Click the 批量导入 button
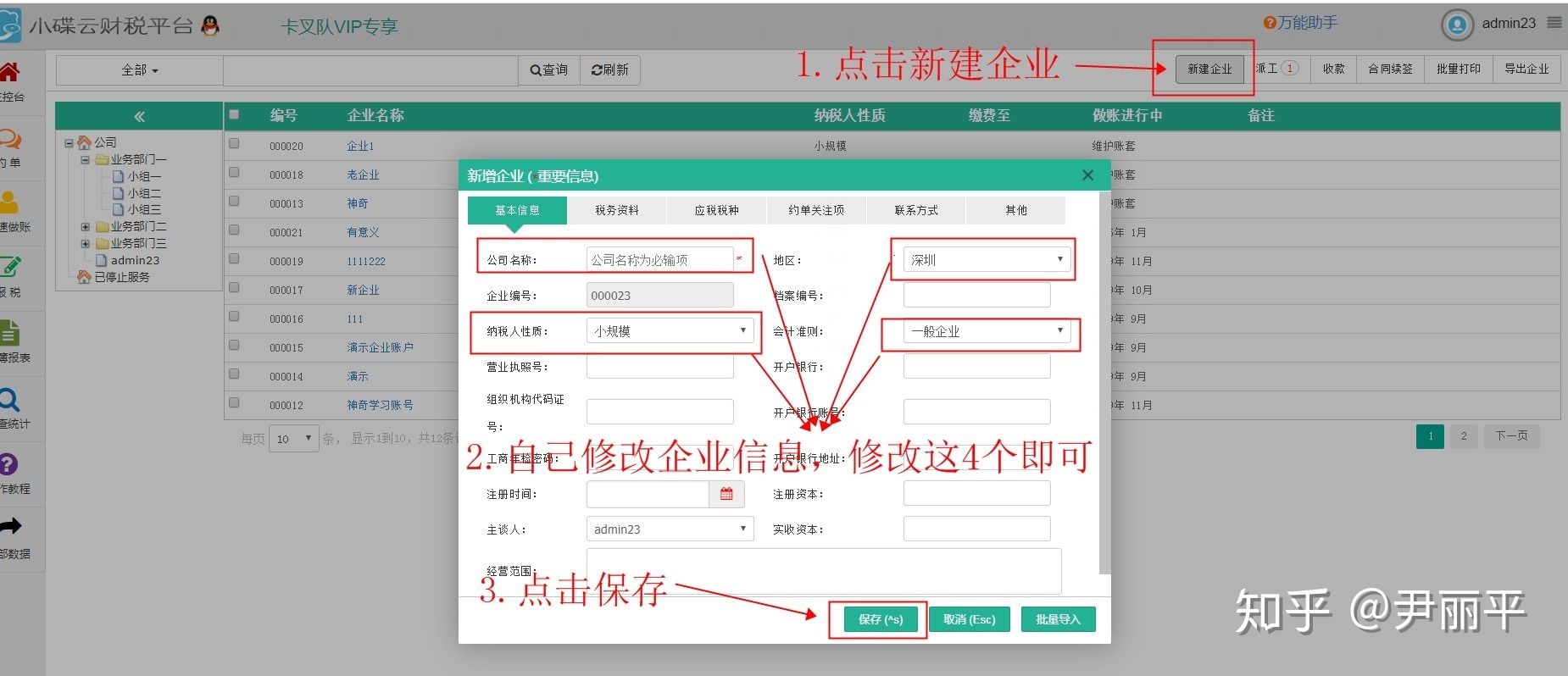The width and height of the screenshot is (1568, 676). click(1058, 619)
